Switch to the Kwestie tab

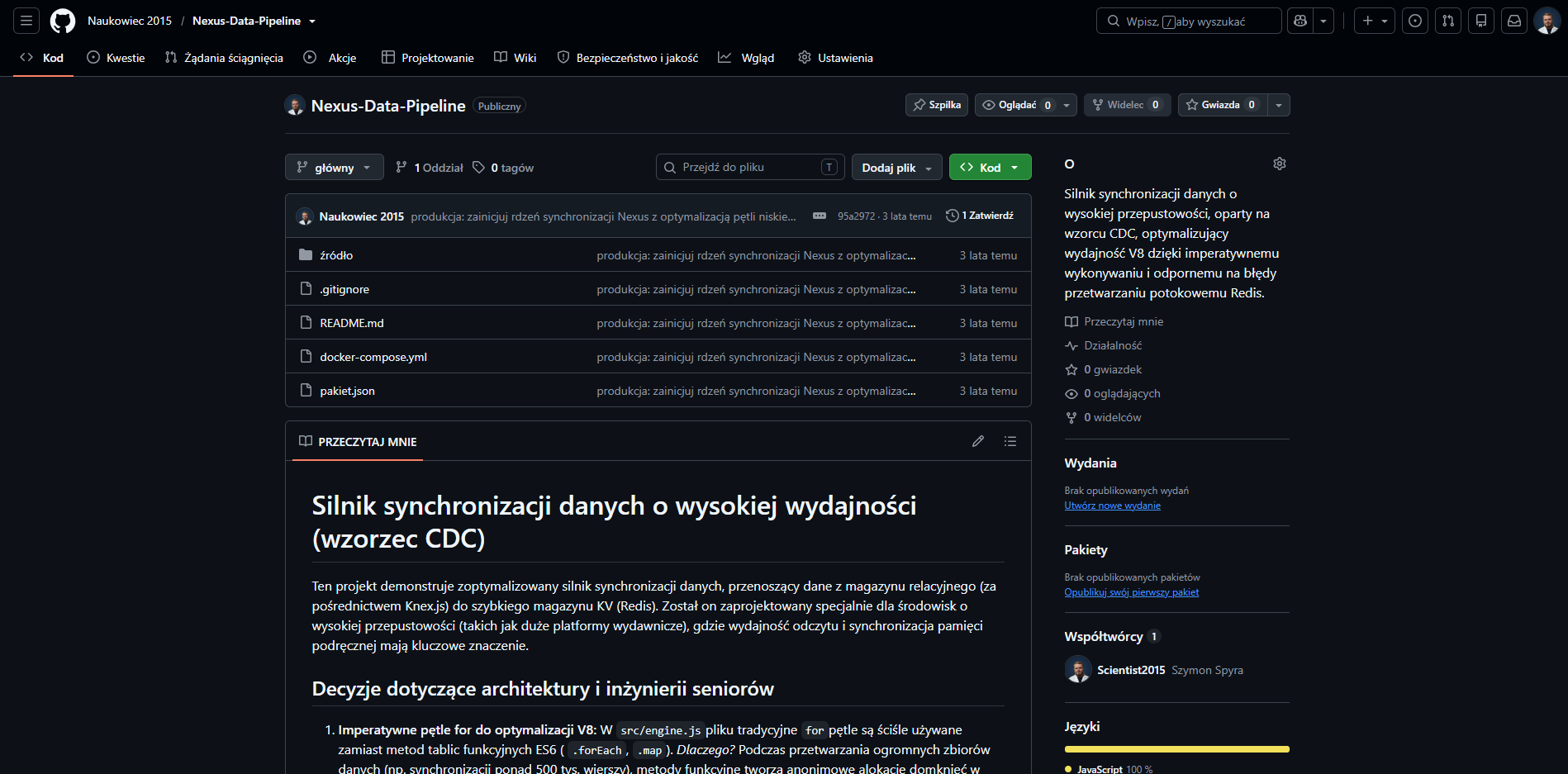[x=116, y=58]
